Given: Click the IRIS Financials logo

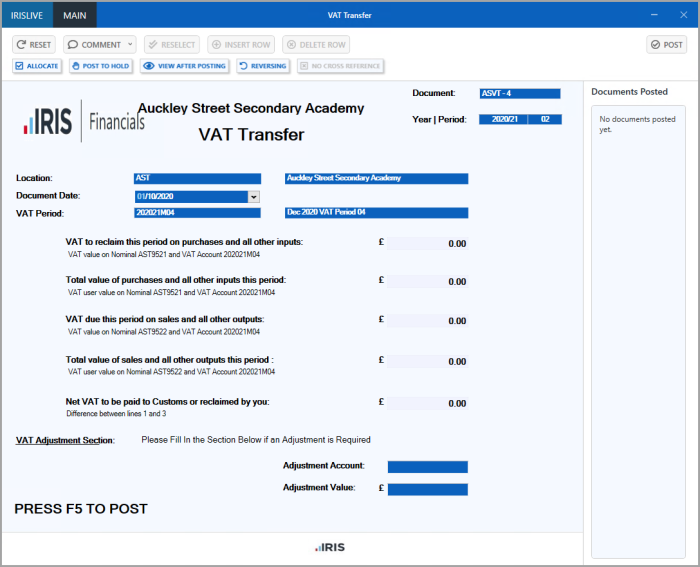Looking at the screenshot, I should tap(84, 122).
